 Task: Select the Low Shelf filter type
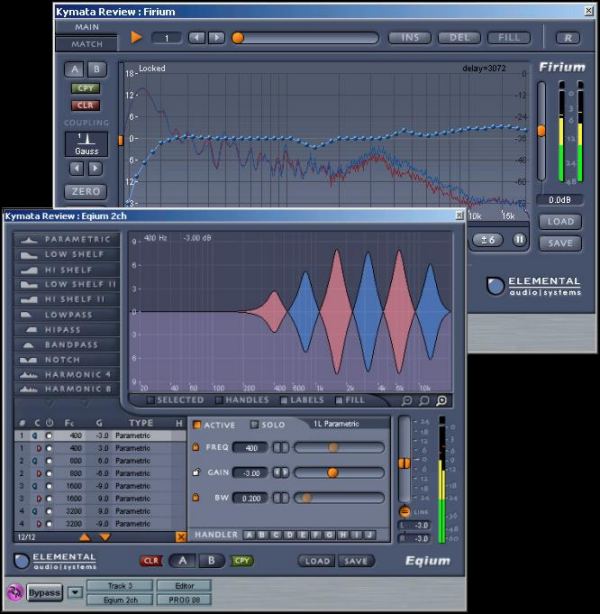pos(67,255)
